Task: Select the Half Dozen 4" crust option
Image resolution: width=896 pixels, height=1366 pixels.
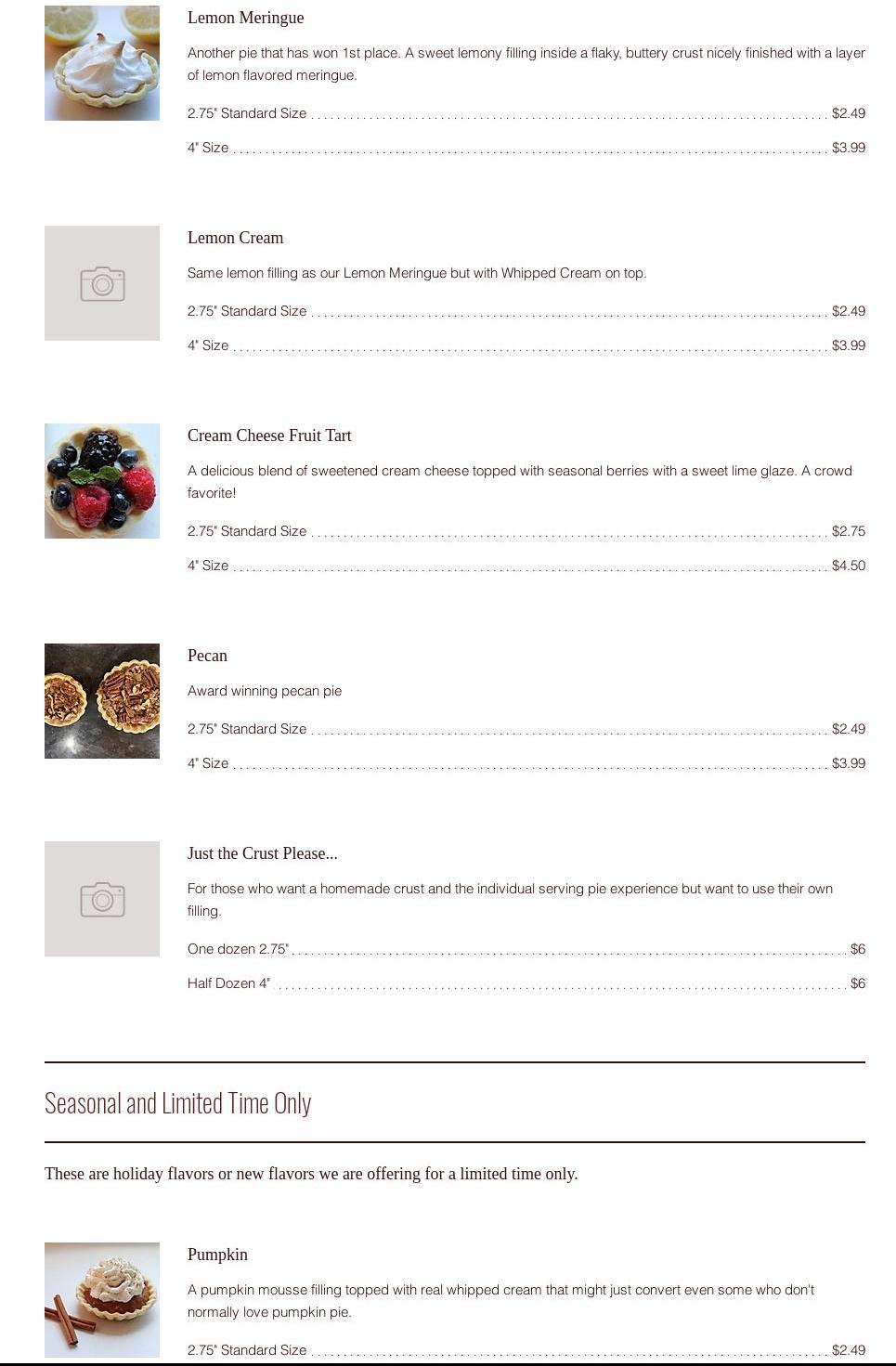Action: 228,983
